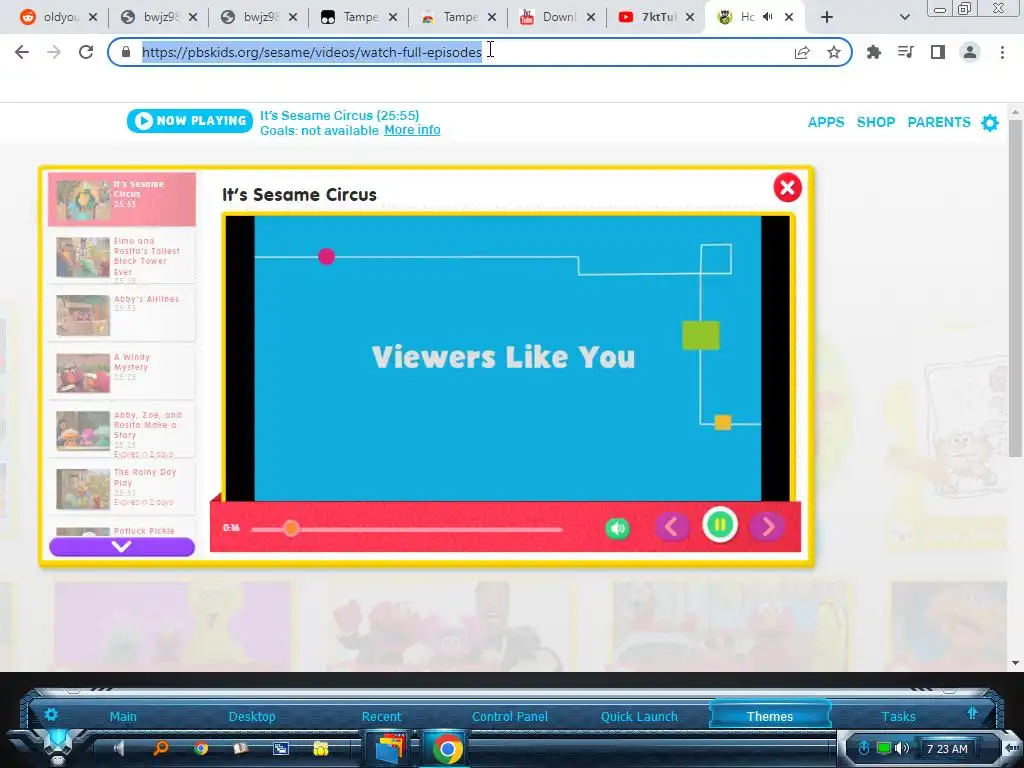Mute the playing tab via speaker icon
This screenshot has width=1024, height=768.
click(768, 17)
